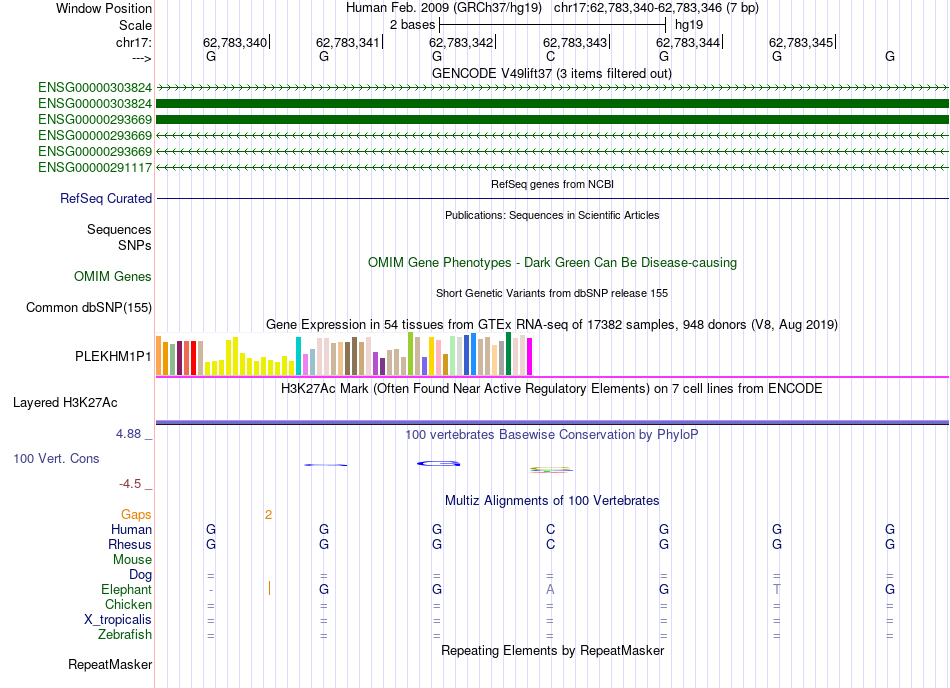The height and width of the screenshot is (688, 950).
Task: Open '100 vertebrates Basewise Conservation by PhyloP'
Action: click(551, 434)
